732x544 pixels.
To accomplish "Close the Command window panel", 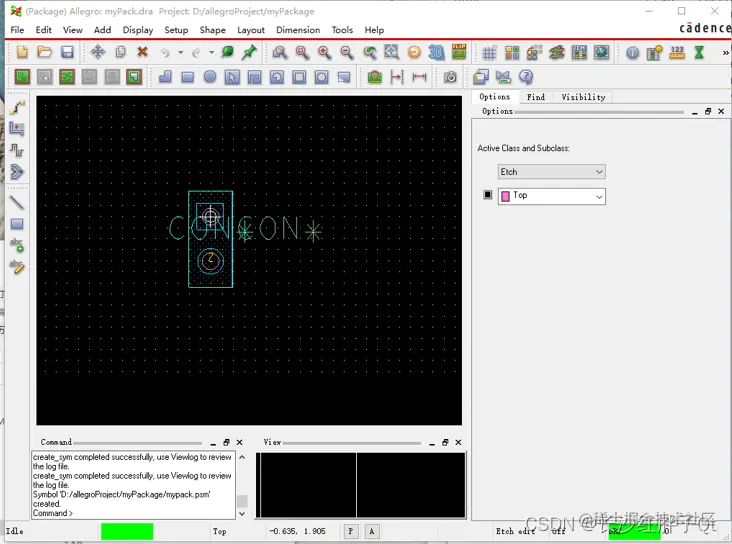I will click(x=239, y=442).
